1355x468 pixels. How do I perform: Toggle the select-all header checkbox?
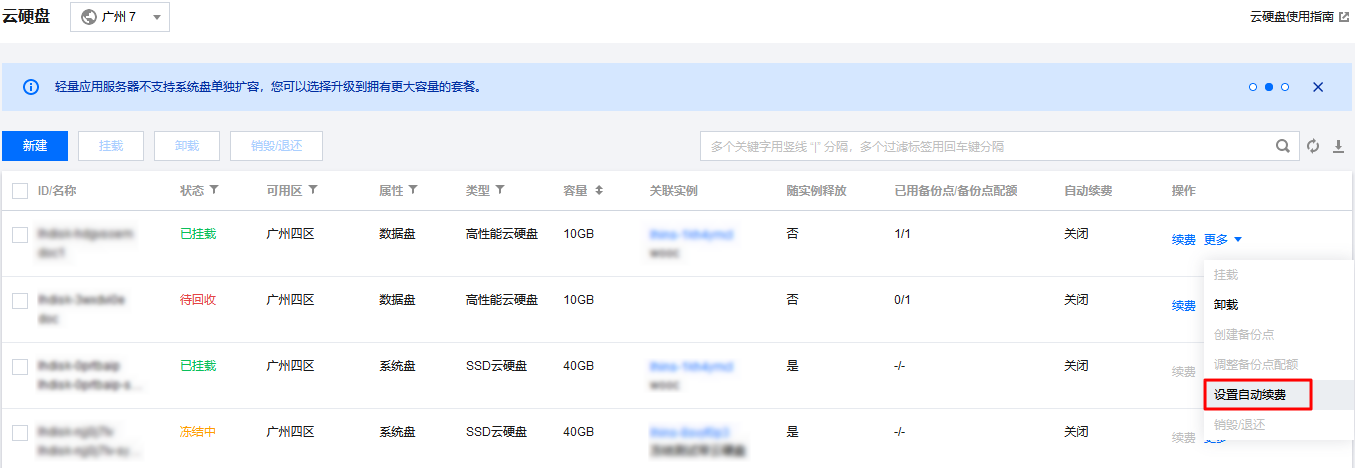[x=20, y=190]
